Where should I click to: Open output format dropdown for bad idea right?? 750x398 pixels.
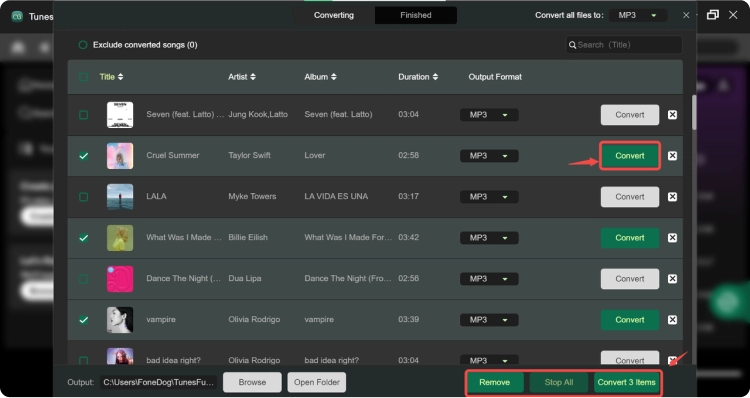(489, 360)
